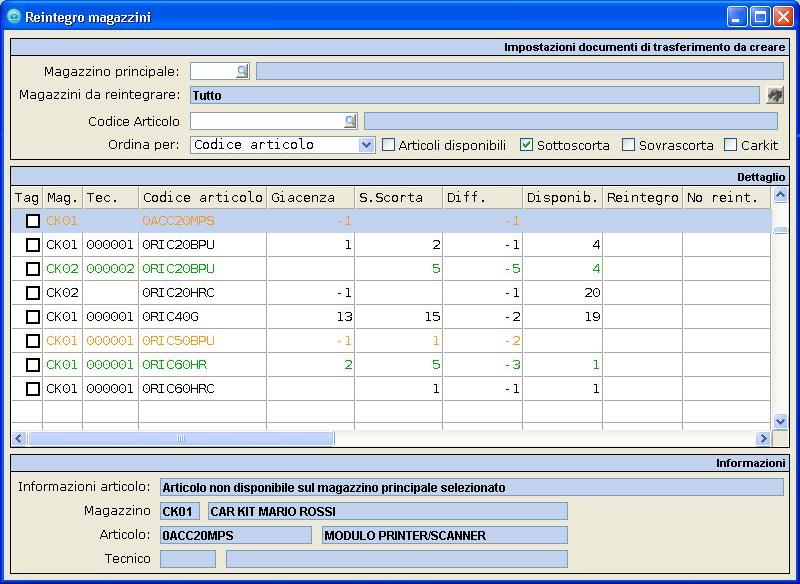Tag the 0RIC60HRC row checkbox
The image size is (800, 584).
pos(33,389)
